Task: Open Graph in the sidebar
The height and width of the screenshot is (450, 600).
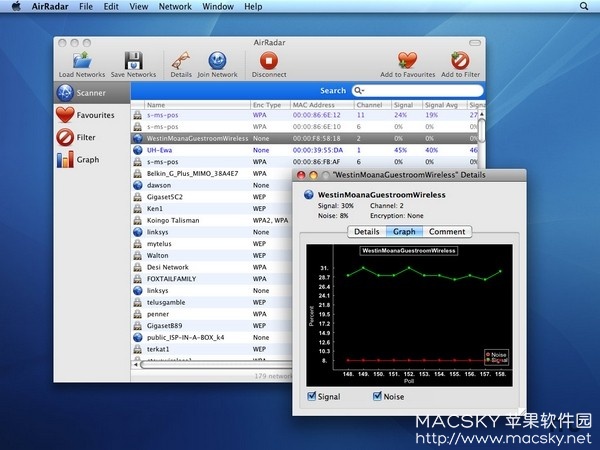Action: (92, 159)
